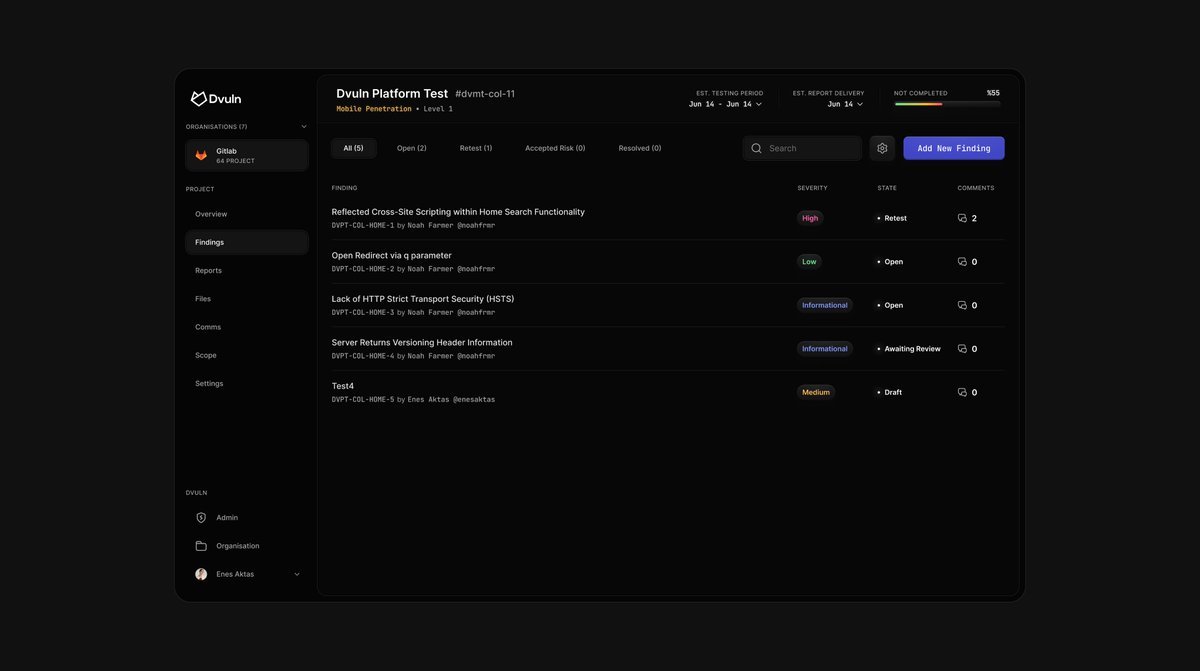Expand the Est. Testing Period date dropdown
Viewport: 1200px width, 671px height.
tap(758, 104)
